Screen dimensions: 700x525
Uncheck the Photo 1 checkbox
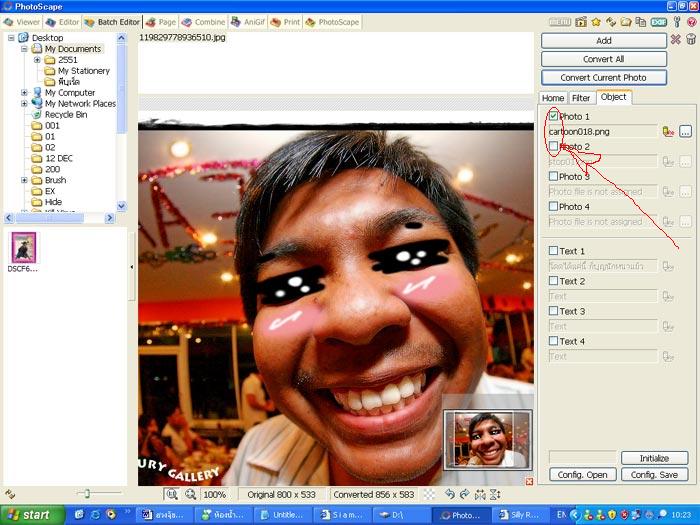[553, 116]
